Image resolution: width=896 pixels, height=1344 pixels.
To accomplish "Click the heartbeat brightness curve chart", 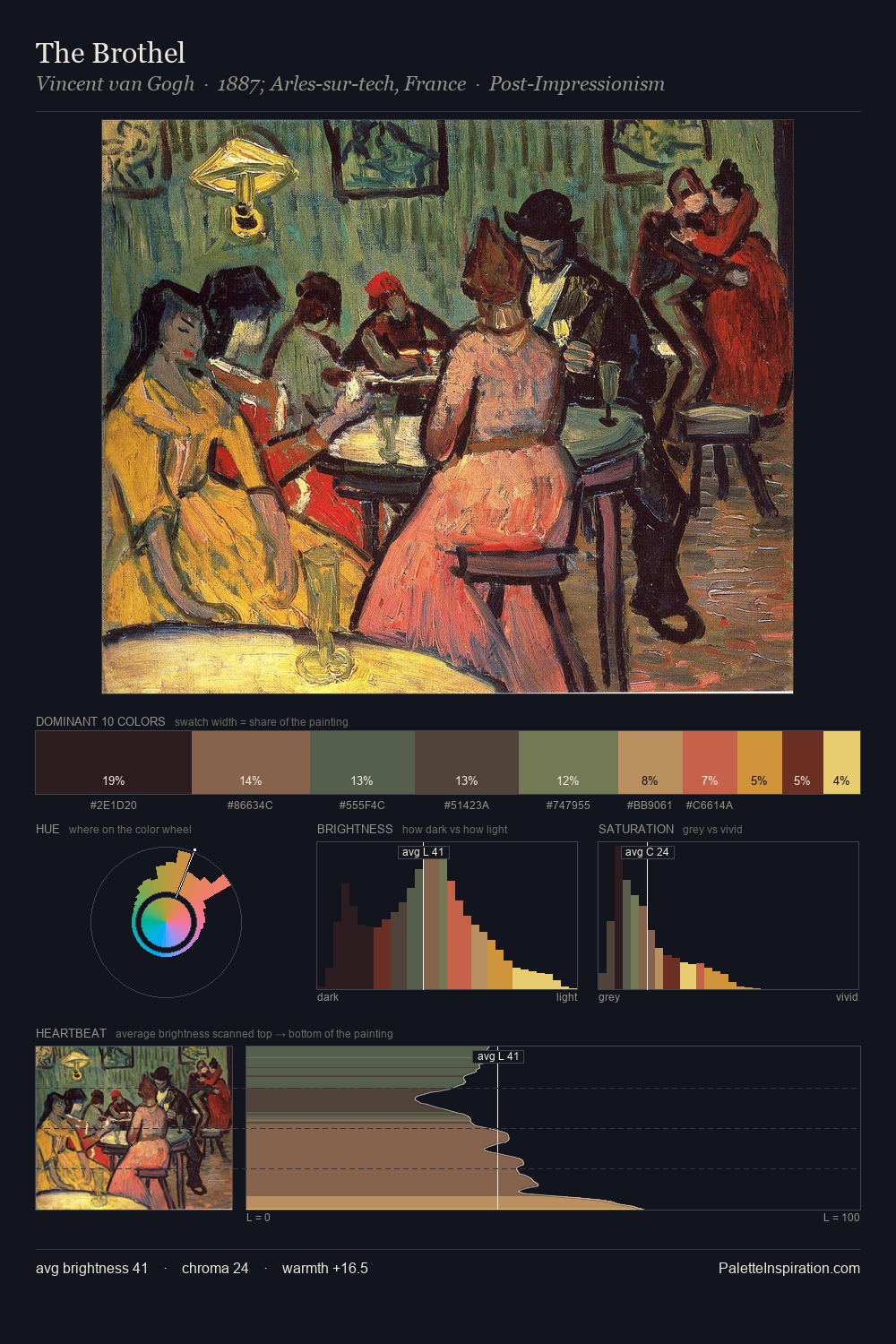I will click(x=553, y=1128).
